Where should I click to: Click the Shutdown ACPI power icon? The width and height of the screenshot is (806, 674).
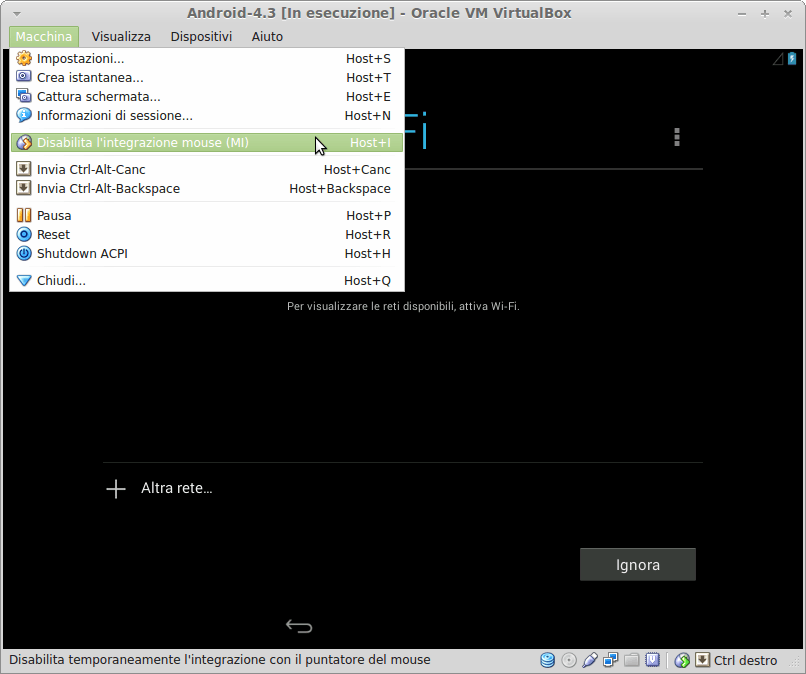coord(24,253)
